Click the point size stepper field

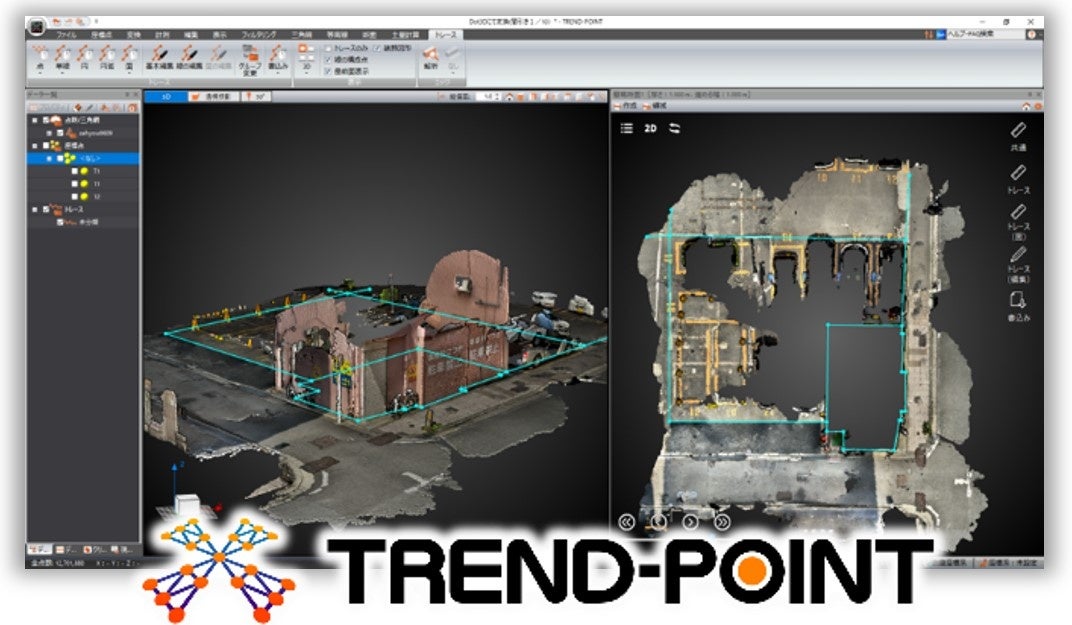pos(488,97)
